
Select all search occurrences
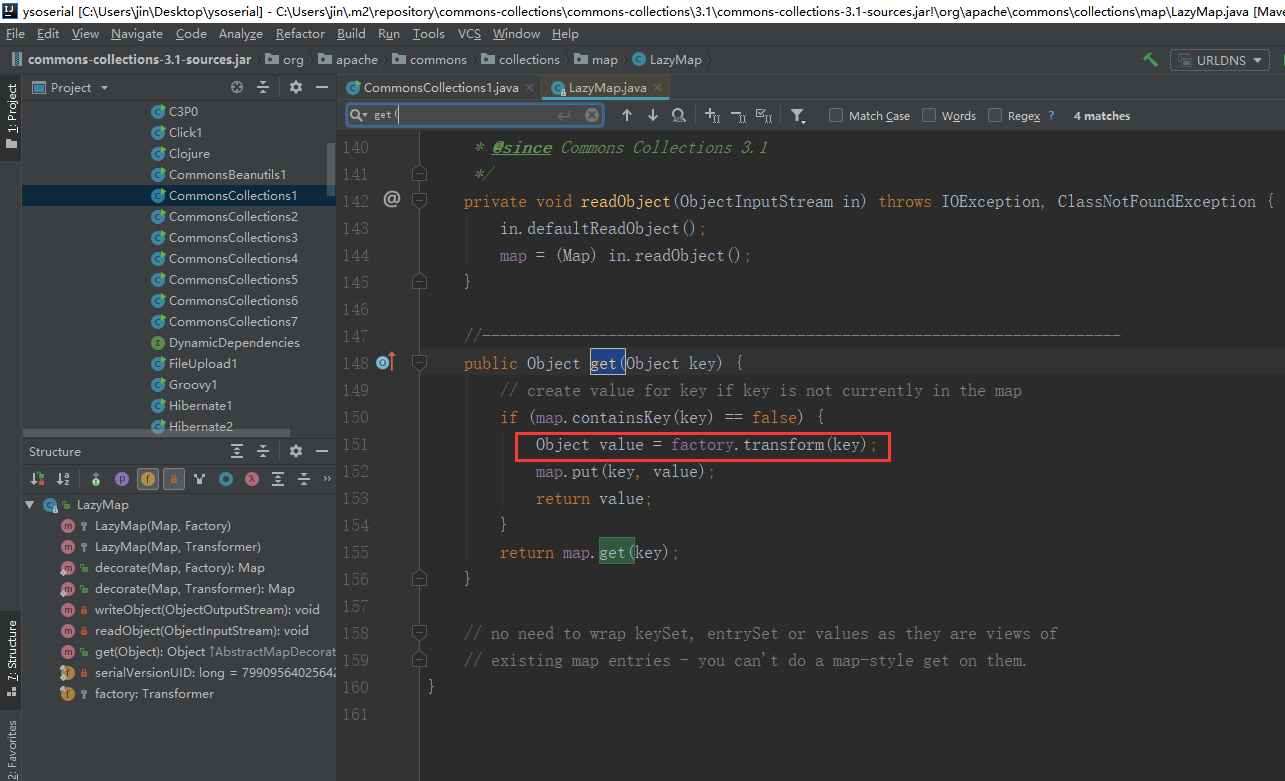pos(764,115)
